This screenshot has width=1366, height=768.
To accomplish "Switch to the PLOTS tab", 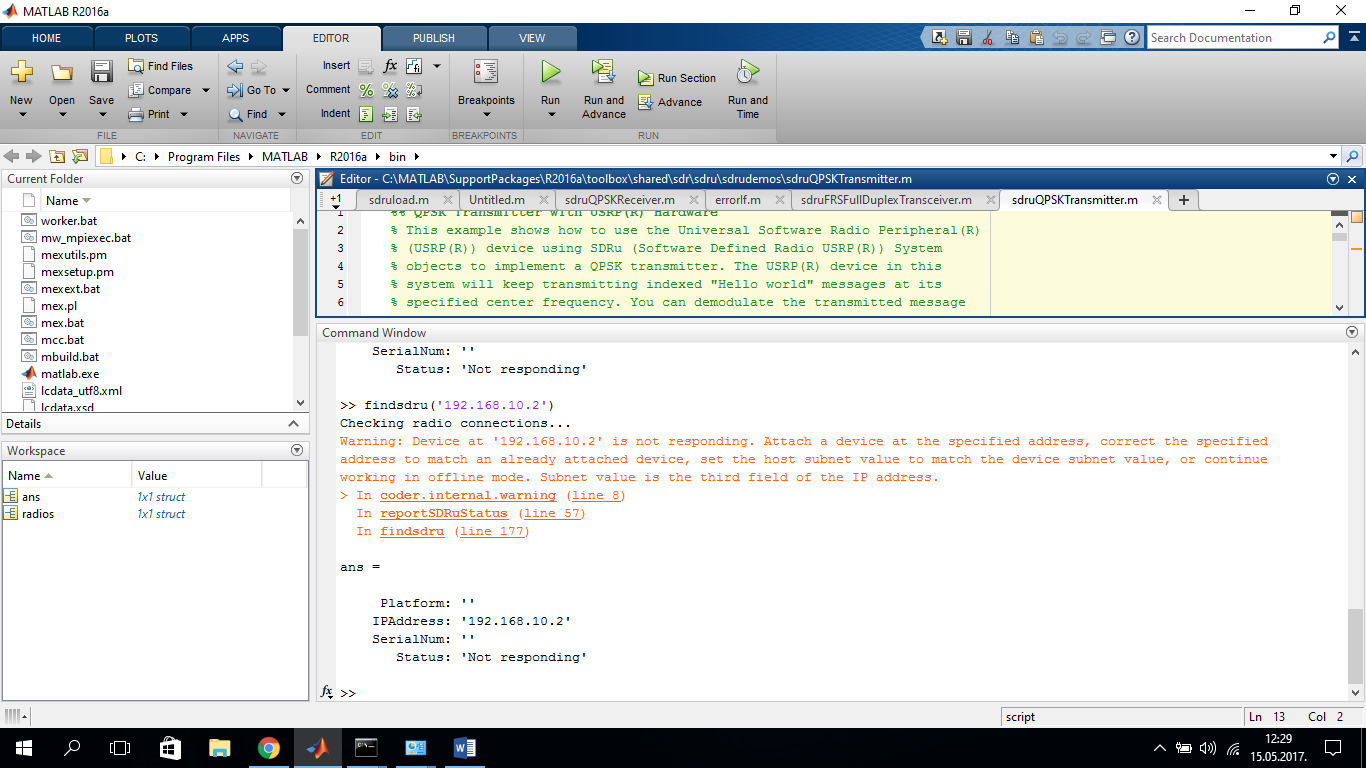I will 141,38.
